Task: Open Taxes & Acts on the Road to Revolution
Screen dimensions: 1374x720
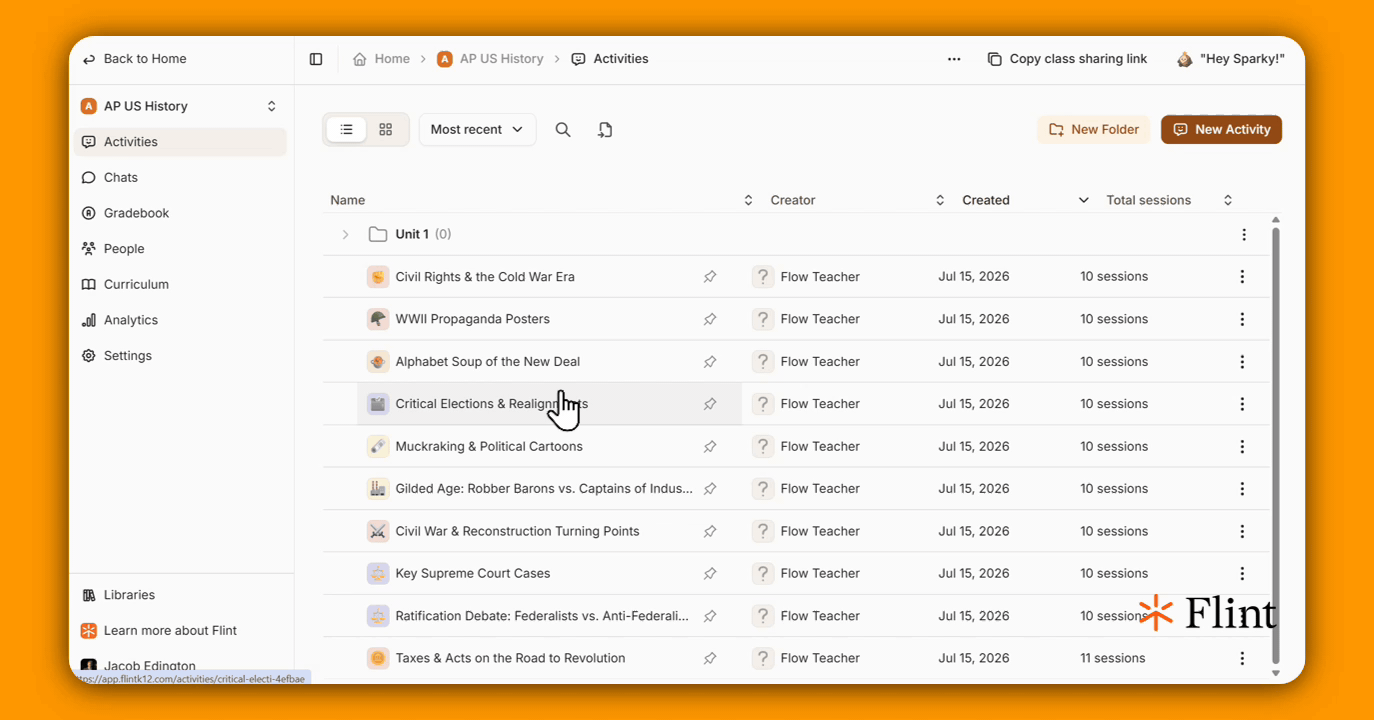Action: [510, 659]
